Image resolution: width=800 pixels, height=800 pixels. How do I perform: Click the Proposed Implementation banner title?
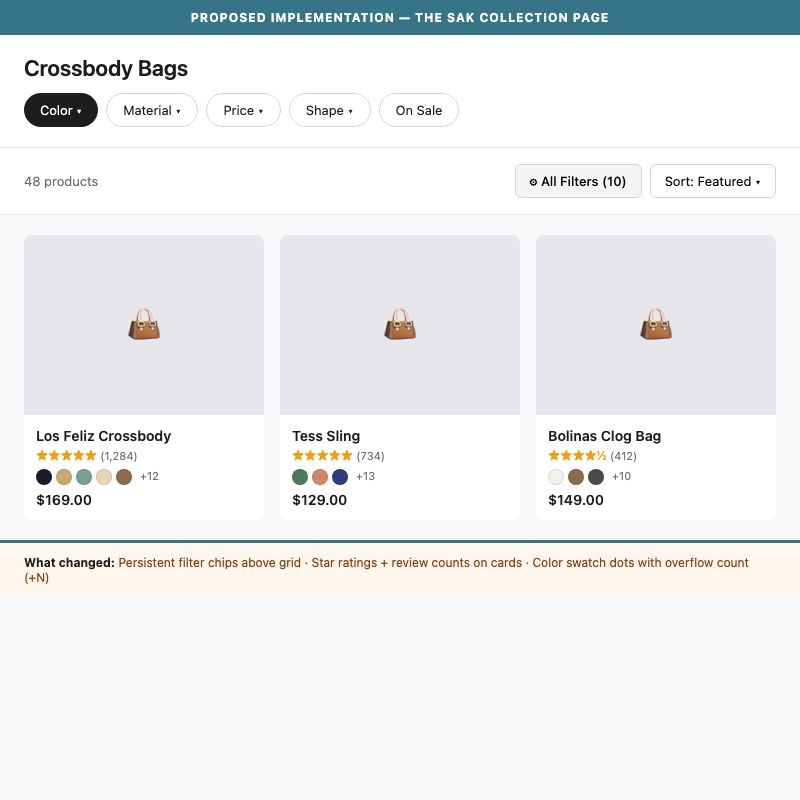400,18
